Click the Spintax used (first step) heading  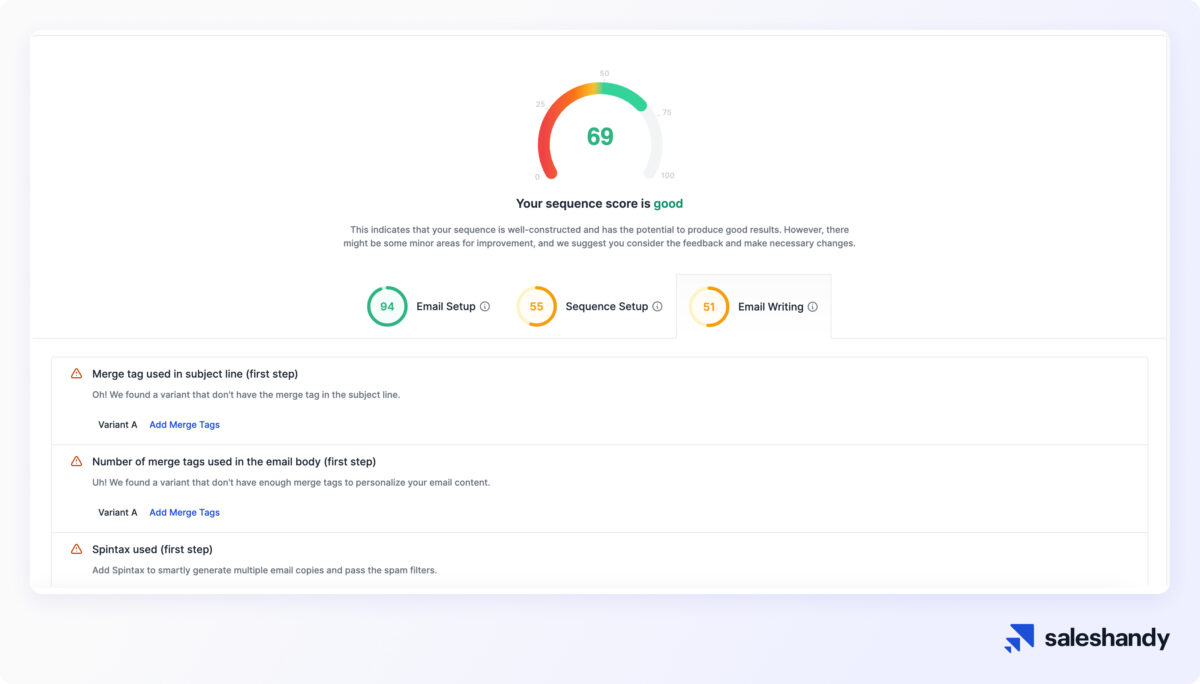coord(152,549)
